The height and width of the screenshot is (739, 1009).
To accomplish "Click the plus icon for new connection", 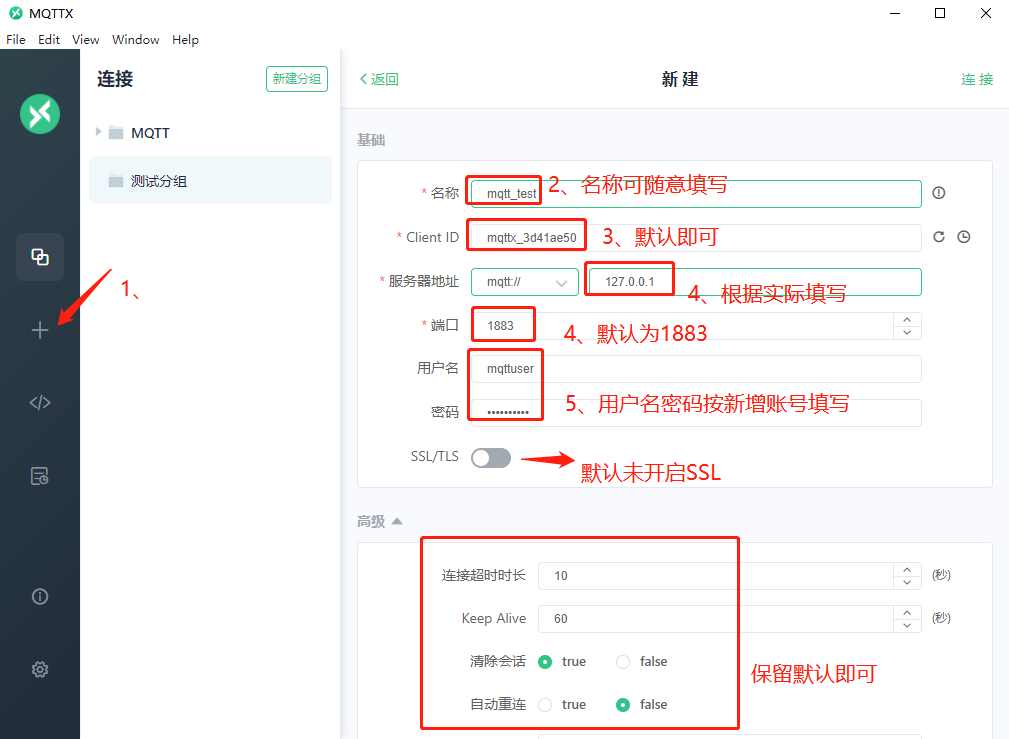I will [x=40, y=330].
